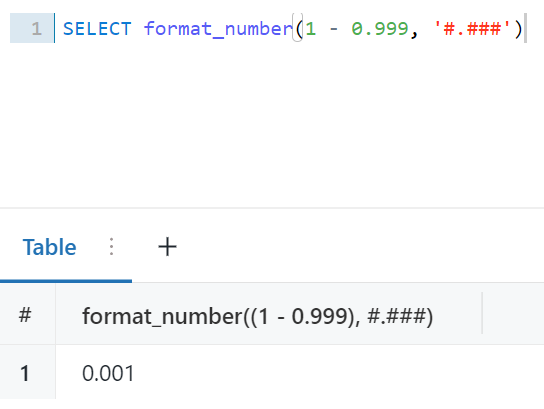Click the divider between editor and results

tap(272, 208)
